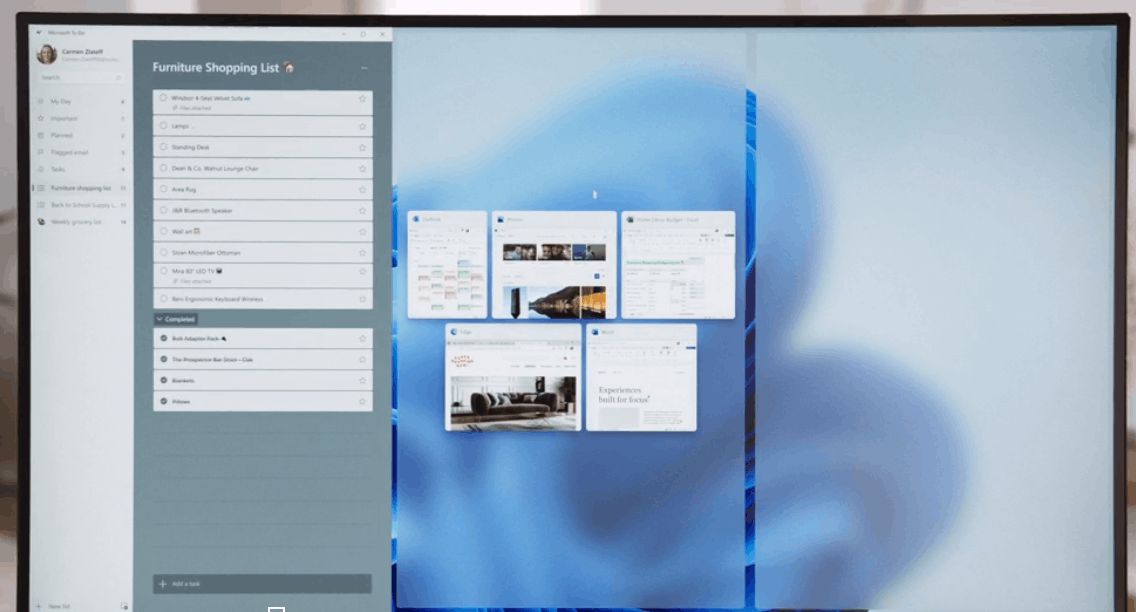
Task: Star the JBR Bluetooth Speaker task
Action: [362, 211]
